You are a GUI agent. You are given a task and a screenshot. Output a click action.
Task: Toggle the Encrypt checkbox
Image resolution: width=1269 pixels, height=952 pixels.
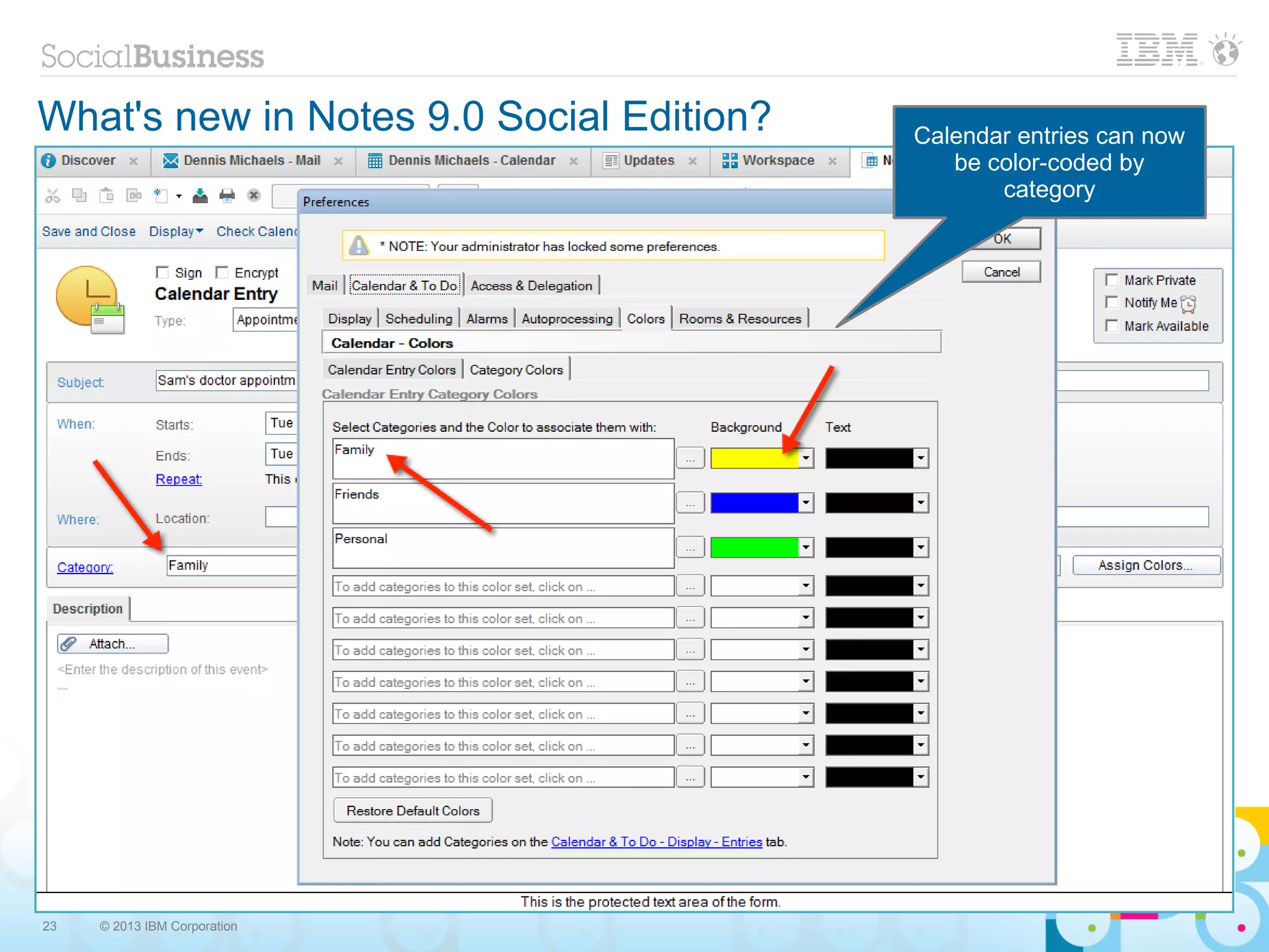click(222, 273)
